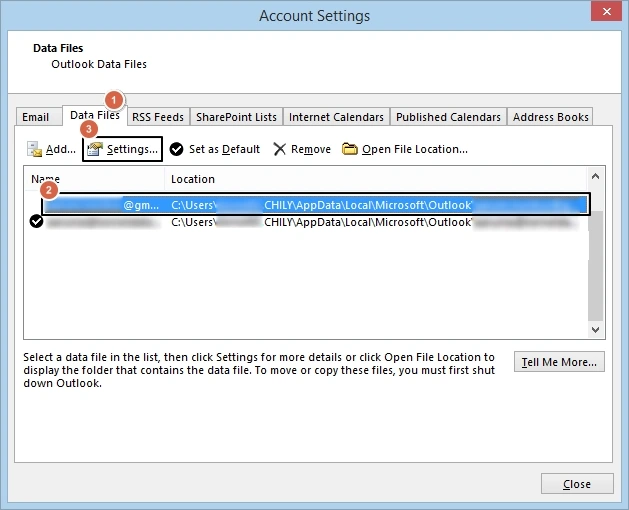Click the Name column header

point(94,179)
